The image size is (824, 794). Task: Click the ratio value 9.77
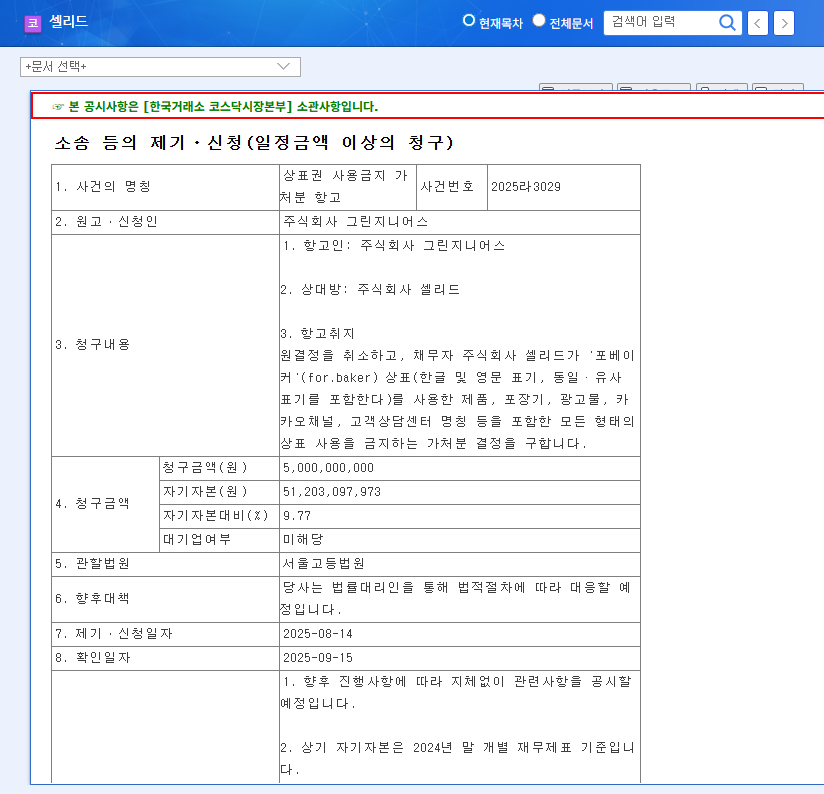297,516
